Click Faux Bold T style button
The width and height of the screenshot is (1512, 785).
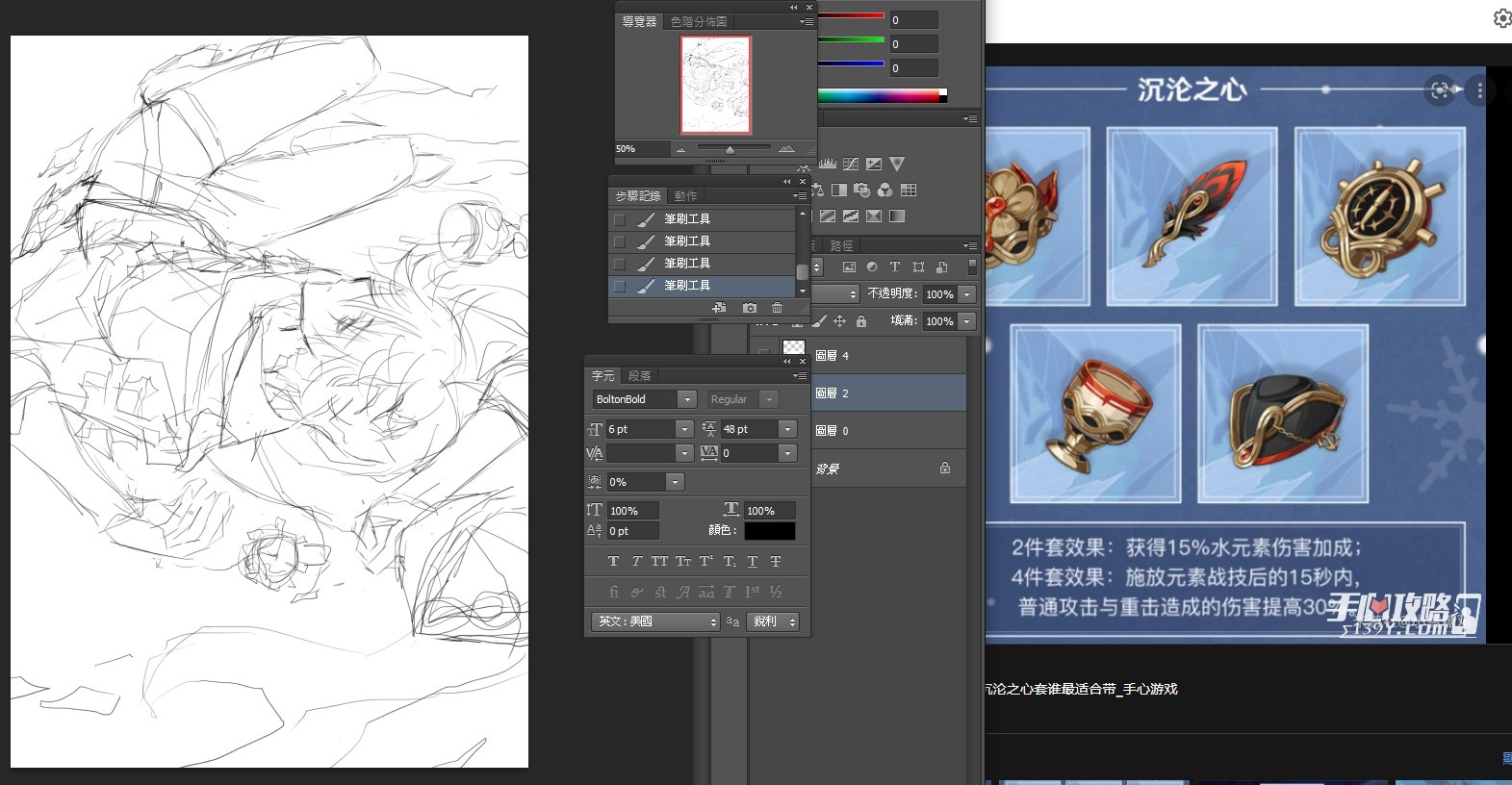click(613, 562)
